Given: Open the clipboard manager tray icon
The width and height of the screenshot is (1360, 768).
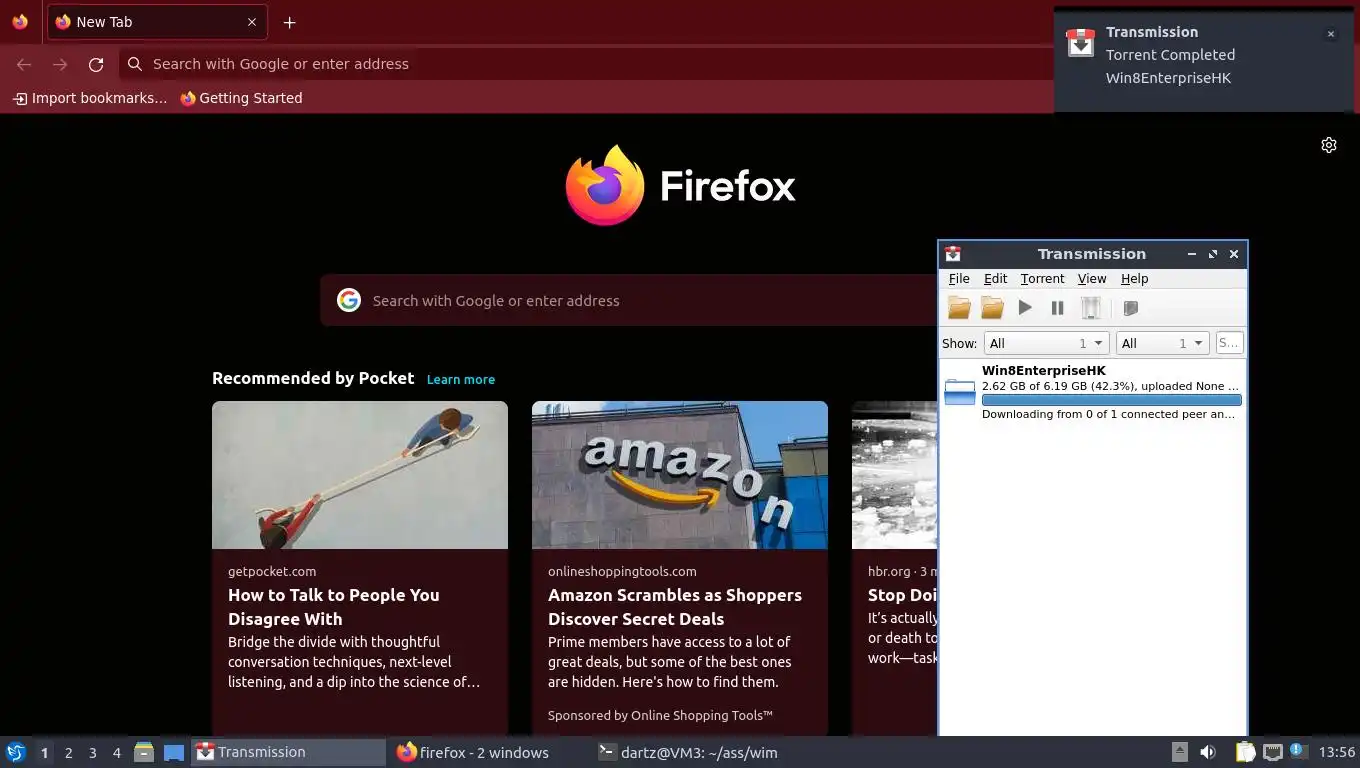Looking at the screenshot, I should tap(1245, 752).
